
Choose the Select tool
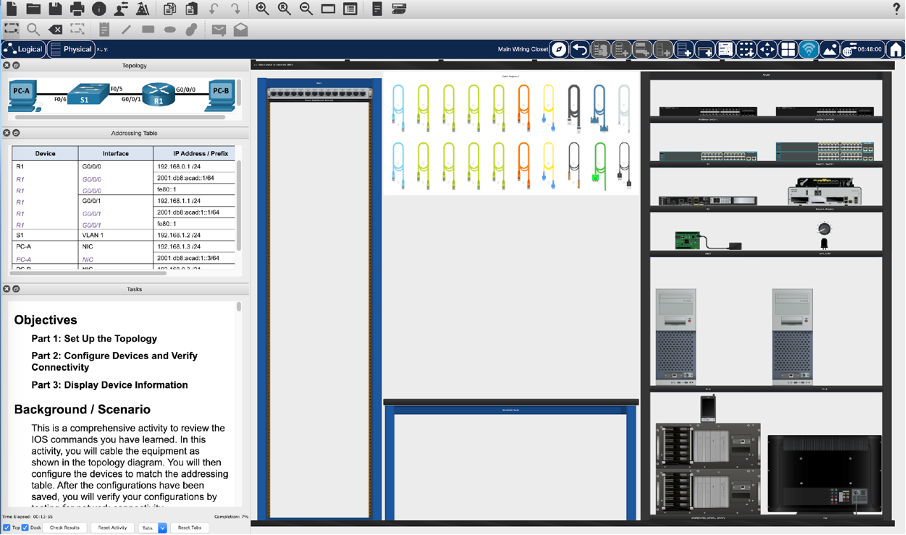[x=12, y=29]
